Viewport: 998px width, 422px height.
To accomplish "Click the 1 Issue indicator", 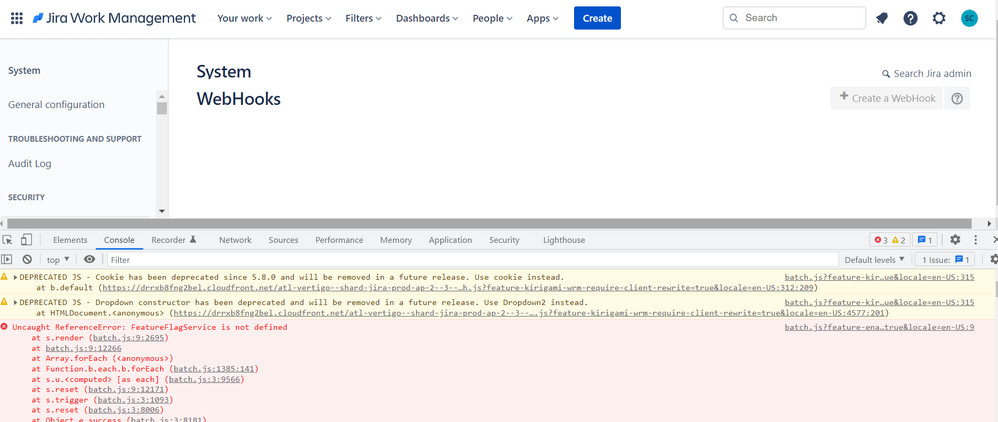I will pyautogui.click(x=944, y=260).
